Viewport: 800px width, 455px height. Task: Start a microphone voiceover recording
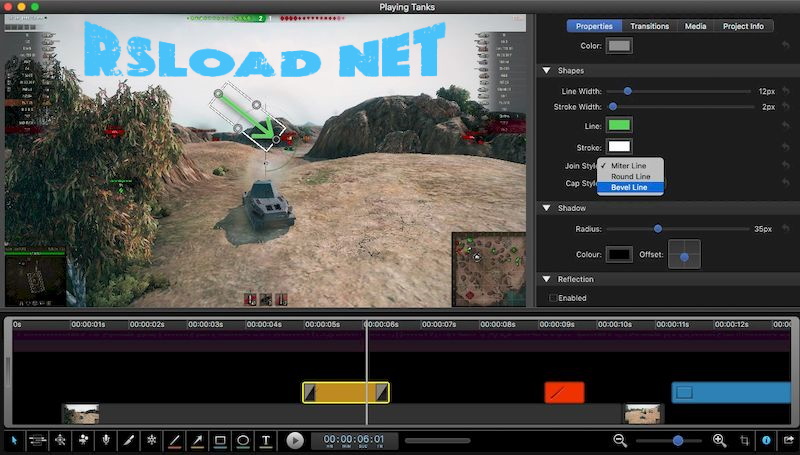106,440
